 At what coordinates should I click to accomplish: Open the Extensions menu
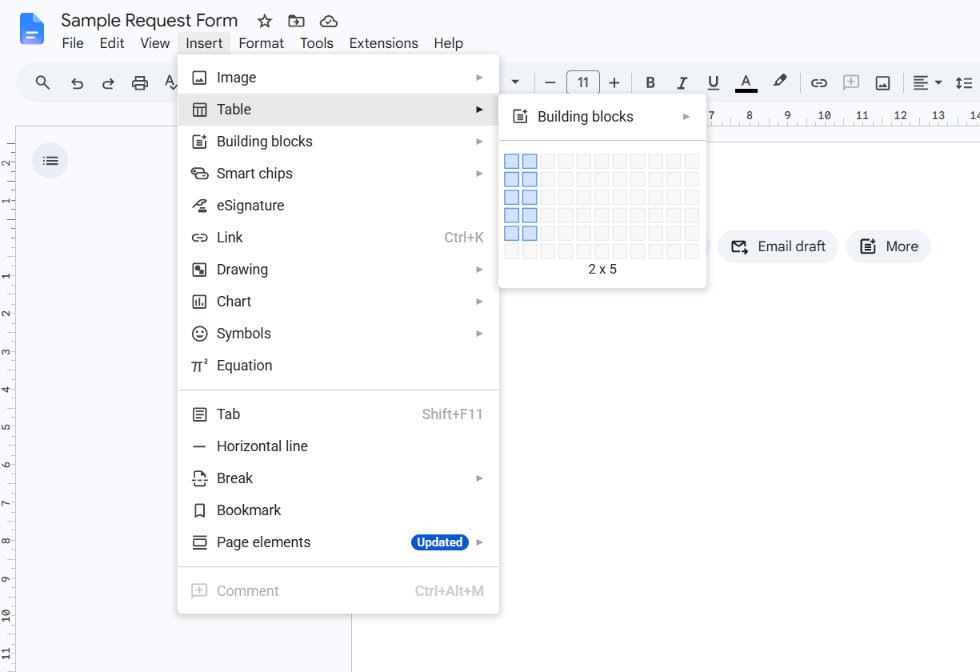383,43
